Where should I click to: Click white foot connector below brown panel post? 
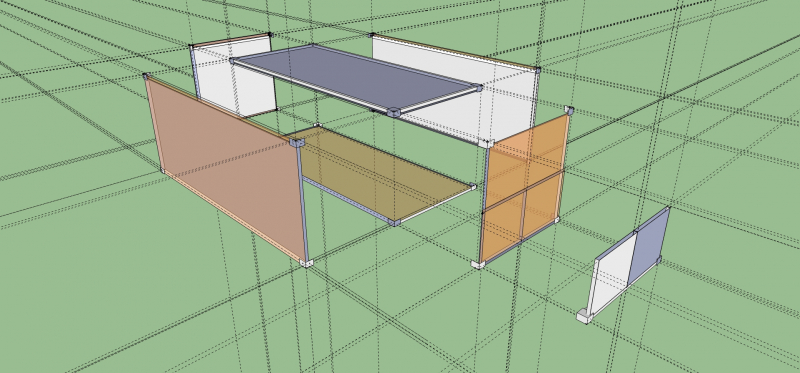[306, 263]
